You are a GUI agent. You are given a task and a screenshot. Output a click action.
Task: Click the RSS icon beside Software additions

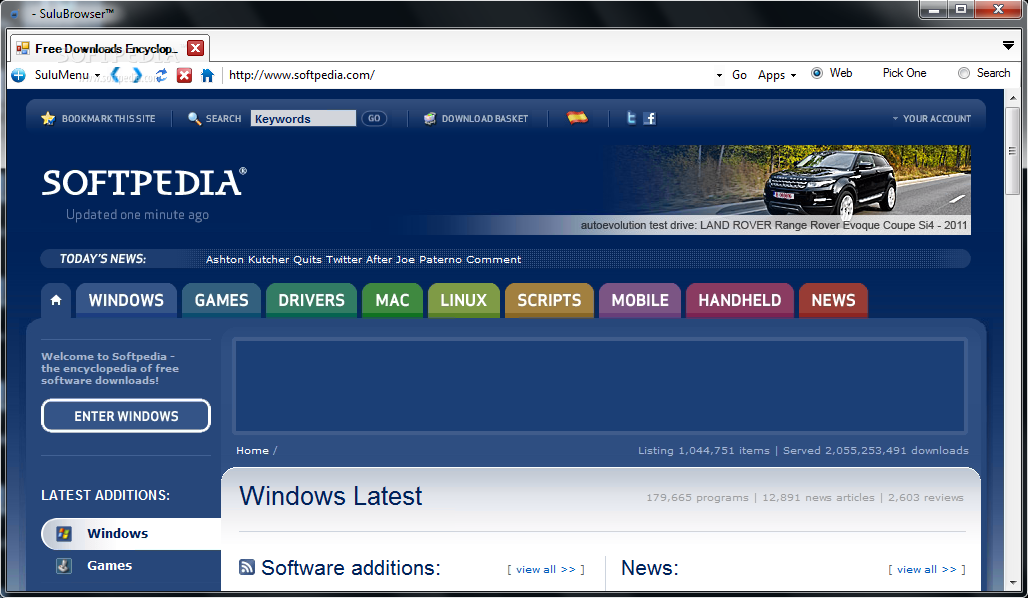[x=247, y=567]
